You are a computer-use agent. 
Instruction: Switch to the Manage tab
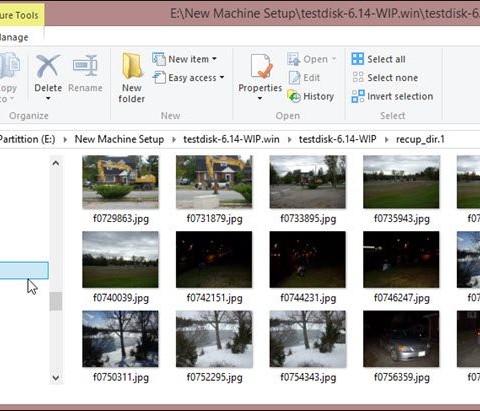pos(14,37)
